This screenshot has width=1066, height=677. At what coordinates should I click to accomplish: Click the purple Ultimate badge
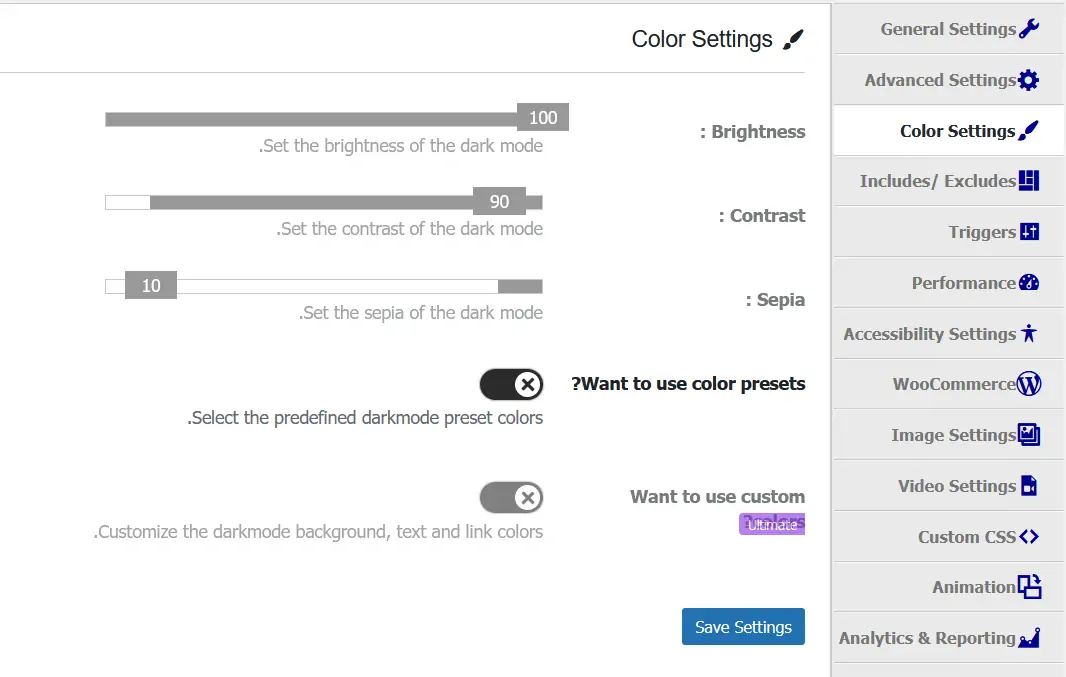[772, 525]
